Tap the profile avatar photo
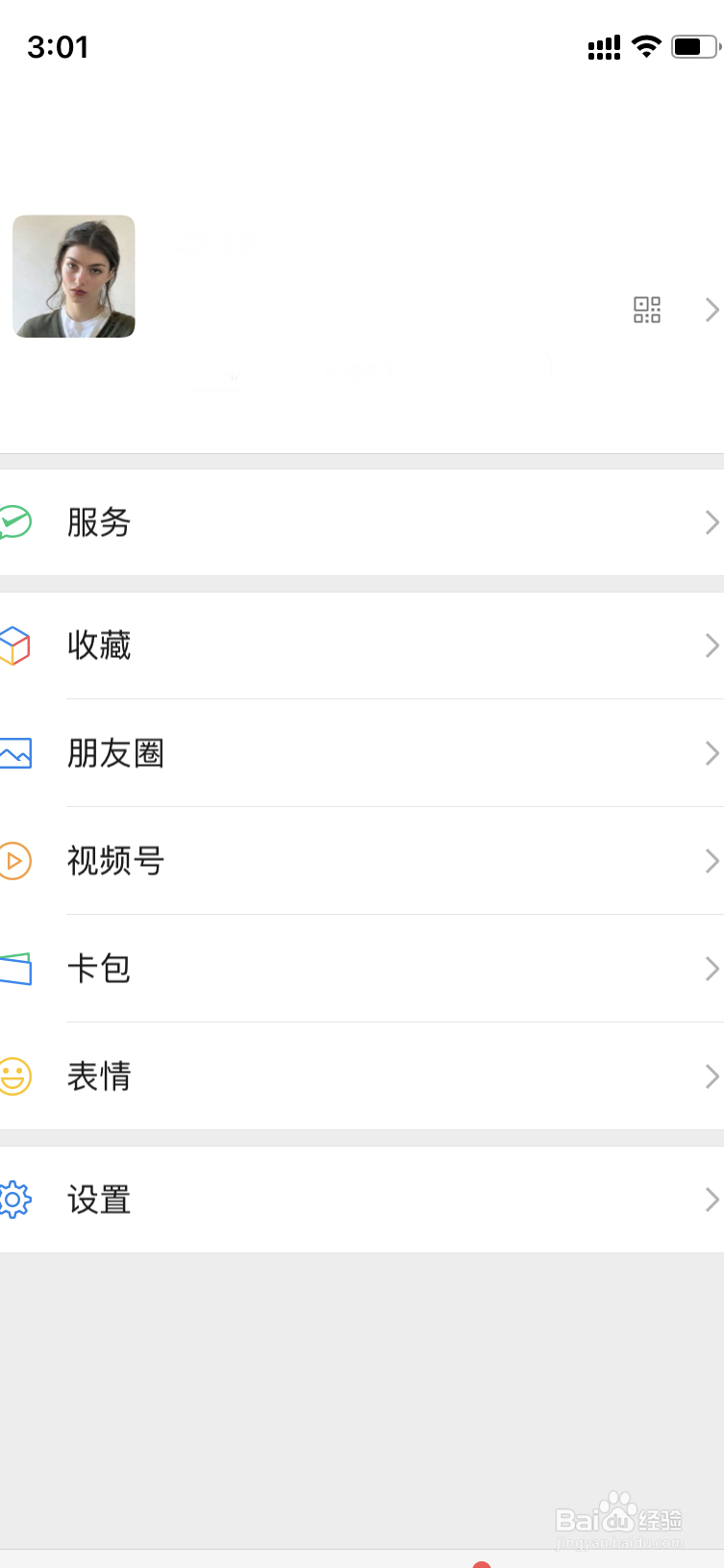 click(x=74, y=276)
